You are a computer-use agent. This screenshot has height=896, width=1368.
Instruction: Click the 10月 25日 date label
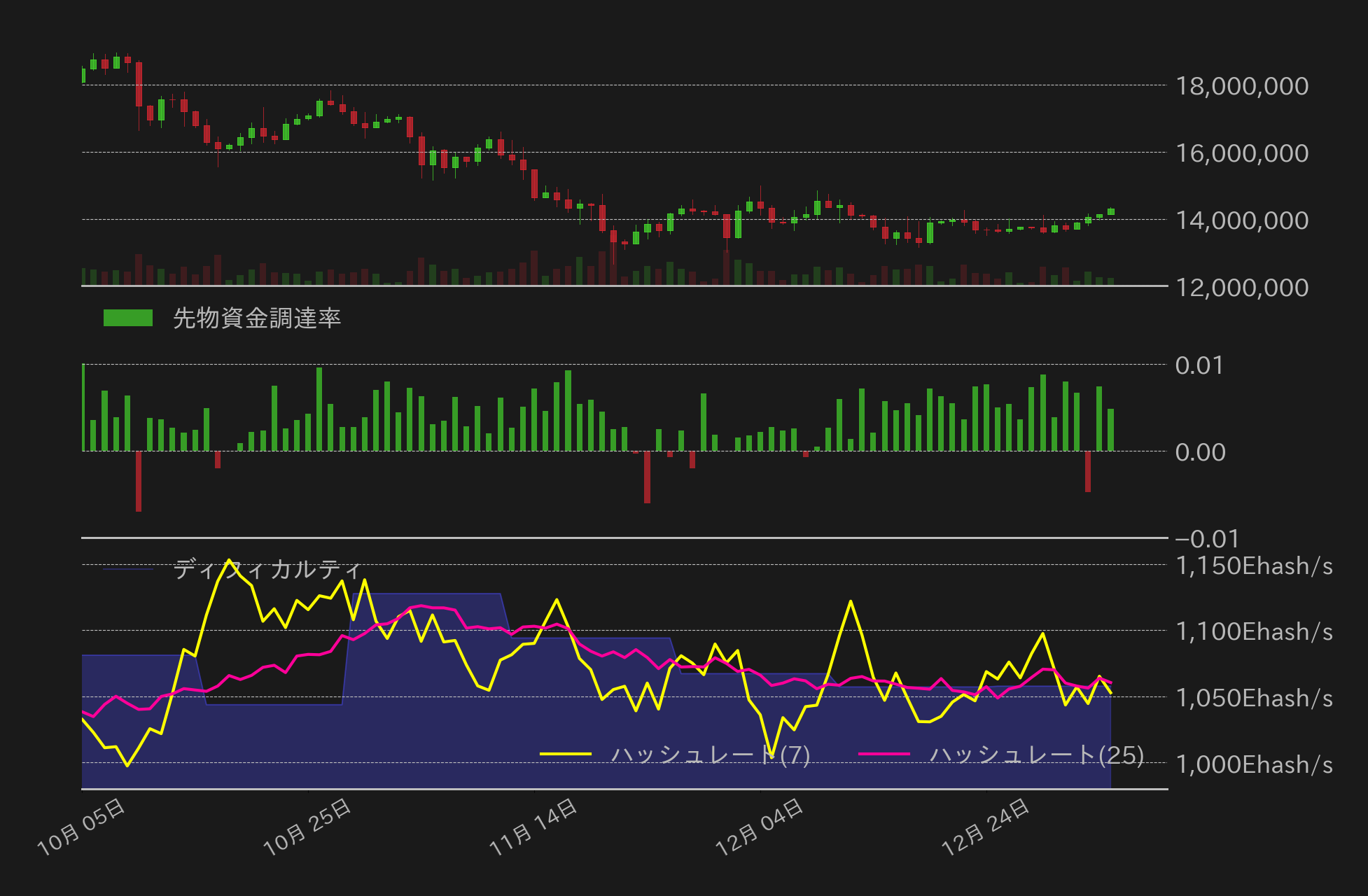(x=307, y=827)
